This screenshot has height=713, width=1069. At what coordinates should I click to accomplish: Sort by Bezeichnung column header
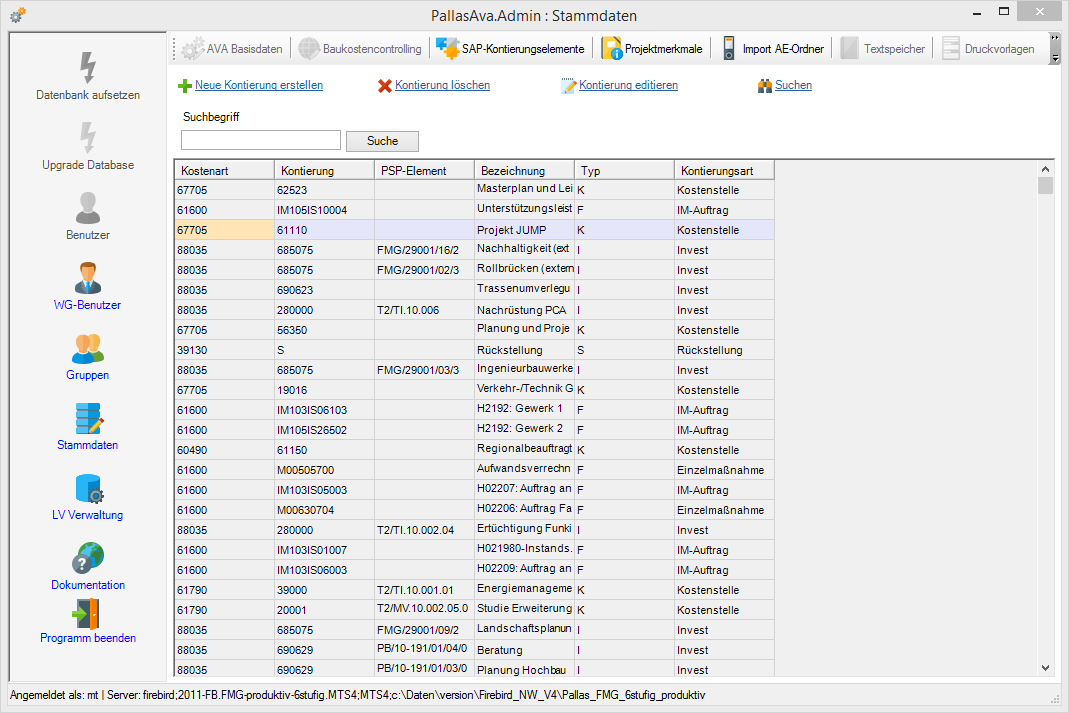click(524, 170)
